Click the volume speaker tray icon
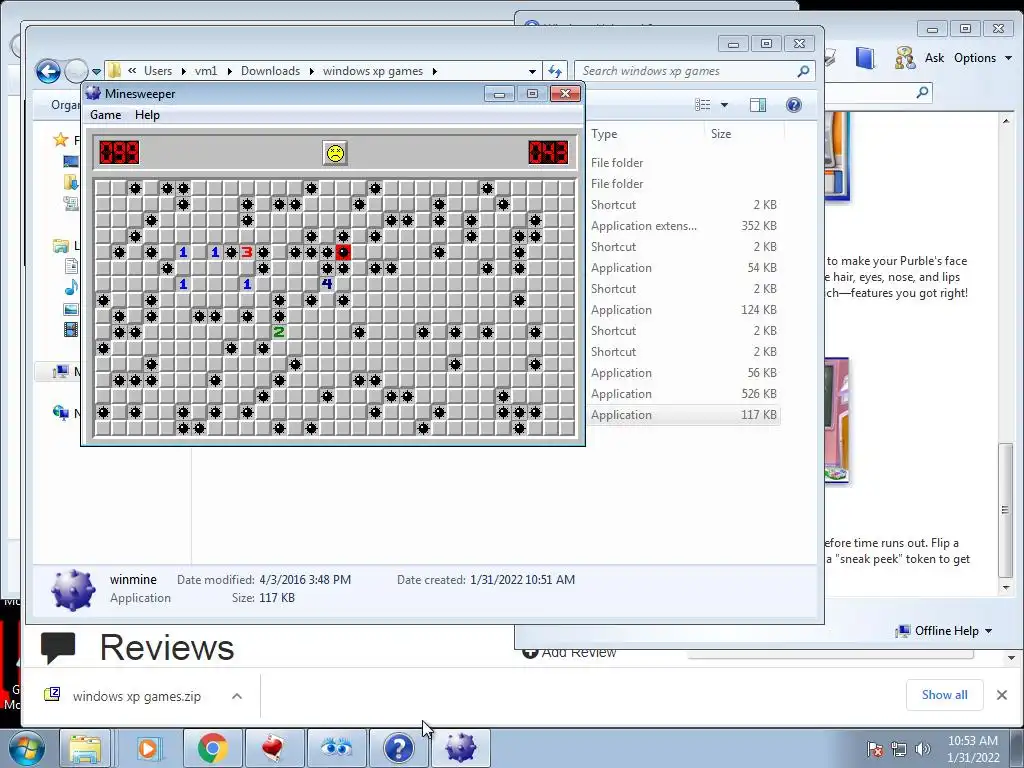Viewport: 1024px width, 768px height. (x=922, y=749)
